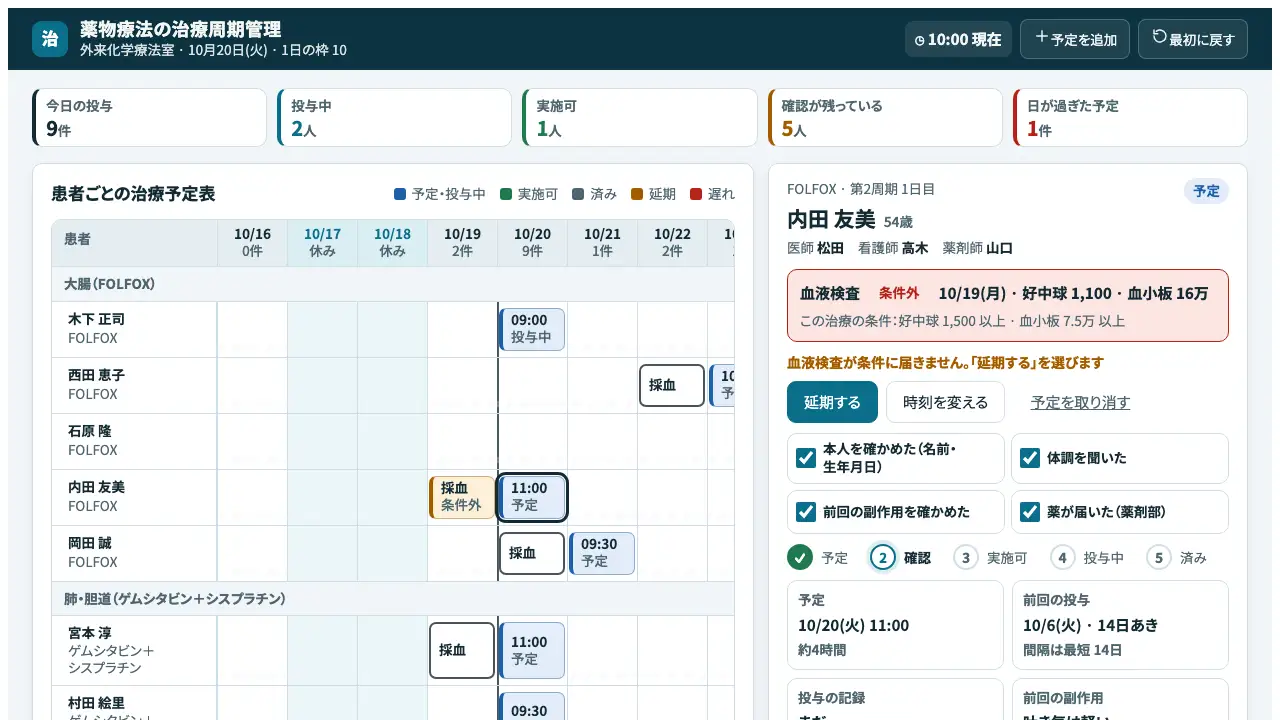Select the 石原 隆 patient row name
The width and height of the screenshot is (1280, 720).
(x=90, y=432)
